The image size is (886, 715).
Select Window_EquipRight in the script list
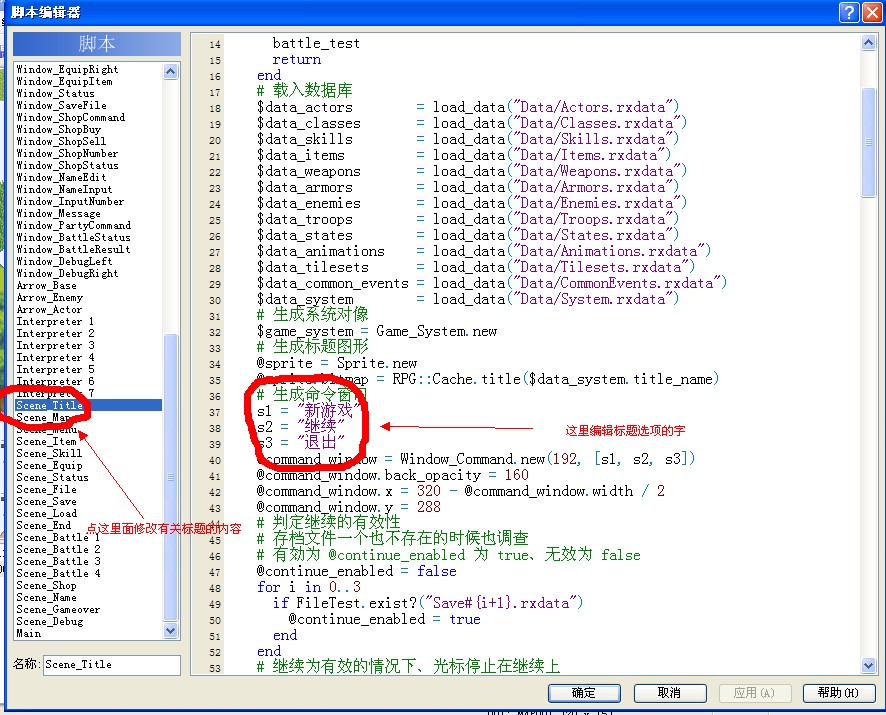coord(67,70)
